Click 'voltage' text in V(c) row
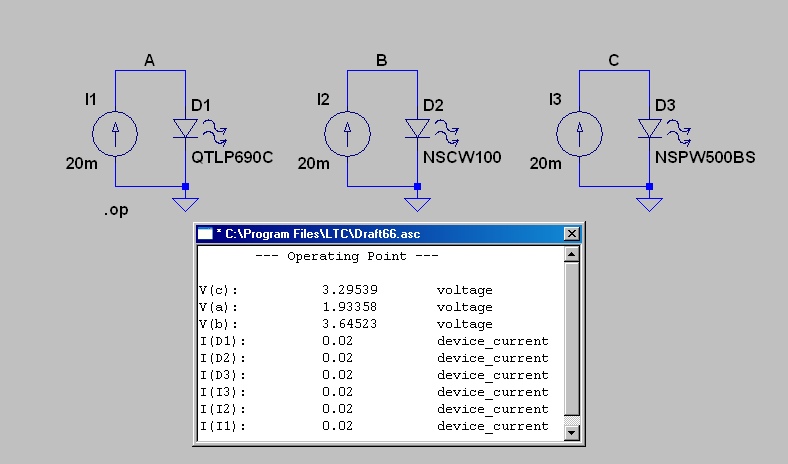 (x=464, y=291)
